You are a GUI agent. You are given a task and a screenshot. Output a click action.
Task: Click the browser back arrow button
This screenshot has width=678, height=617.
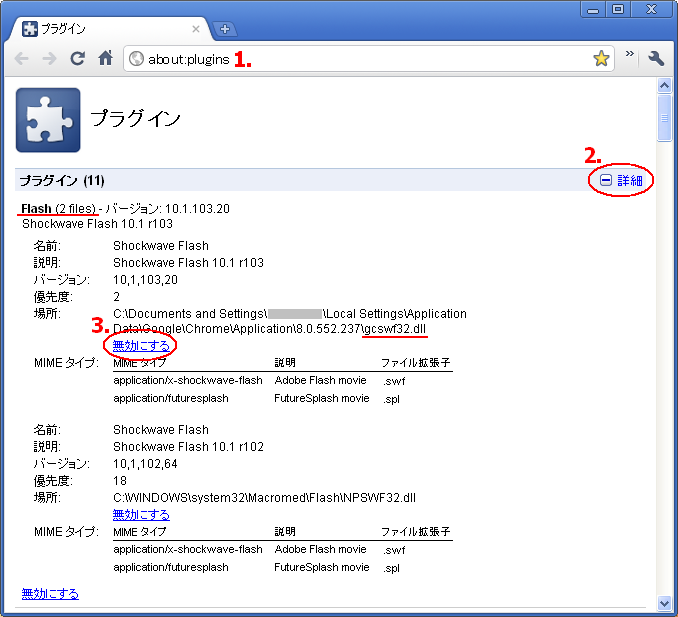[x=22, y=59]
